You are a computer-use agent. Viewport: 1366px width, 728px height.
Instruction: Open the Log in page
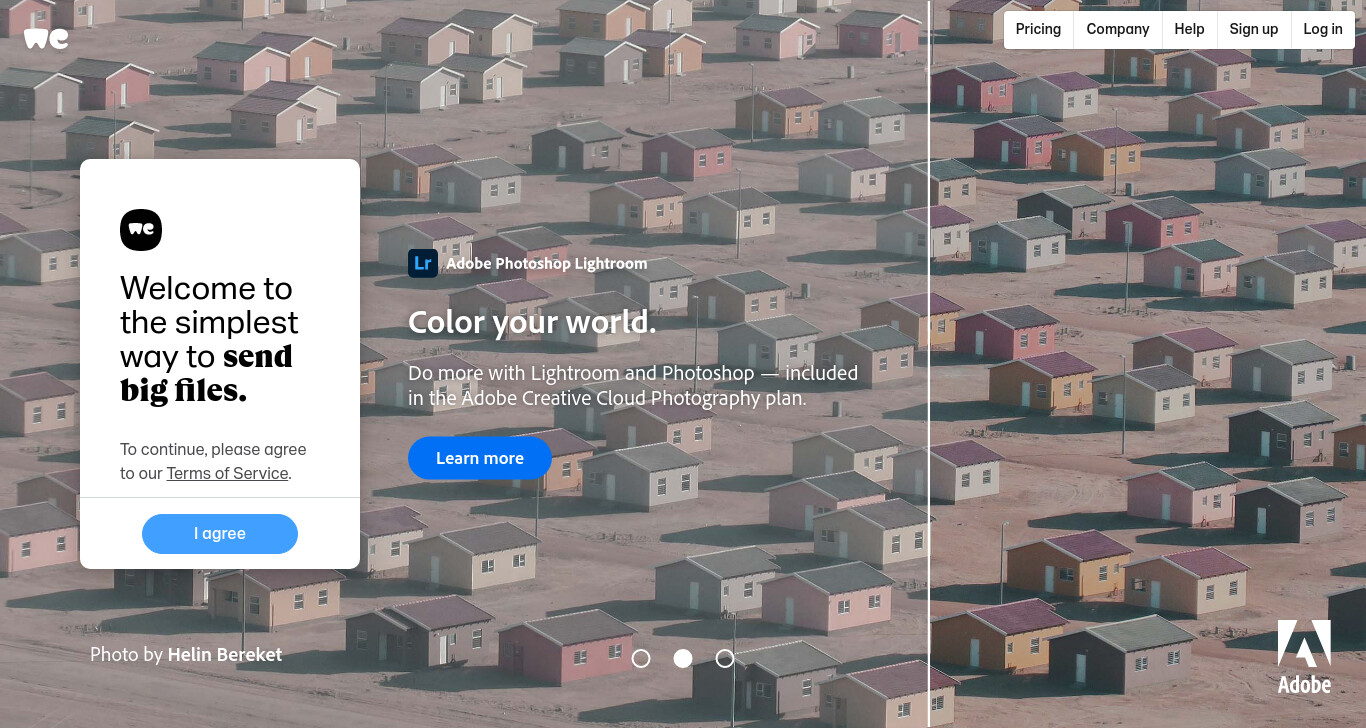point(1323,29)
